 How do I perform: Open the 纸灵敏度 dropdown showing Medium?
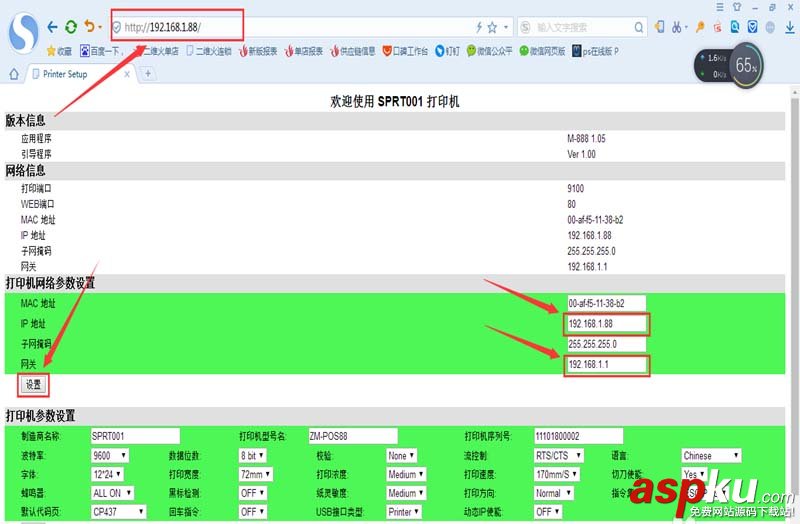point(406,493)
